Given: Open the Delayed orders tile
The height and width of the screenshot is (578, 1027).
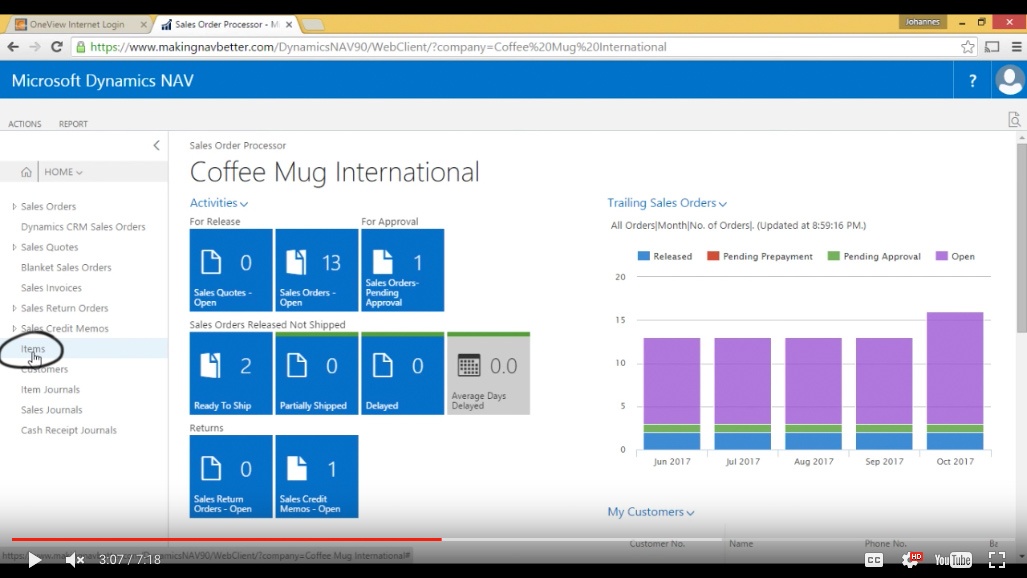Looking at the screenshot, I should tap(402, 374).
